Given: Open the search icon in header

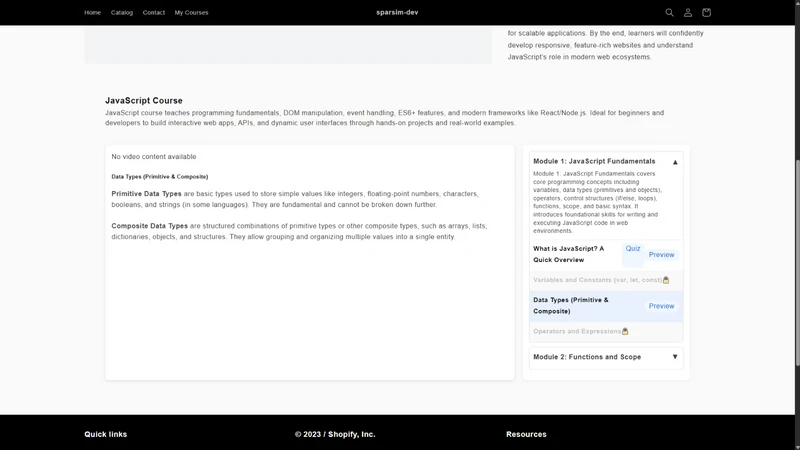Looking at the screenshot, I should [x=669, y=12].
